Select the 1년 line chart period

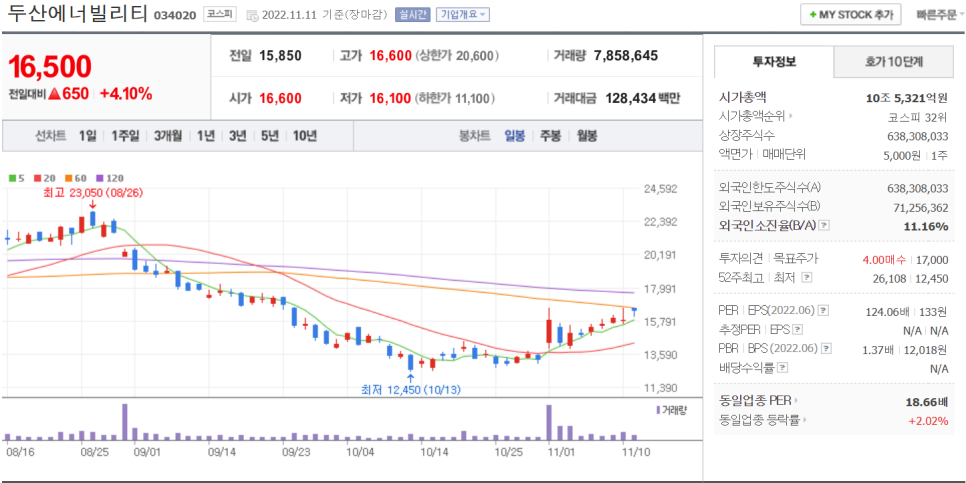click(206, 136)
